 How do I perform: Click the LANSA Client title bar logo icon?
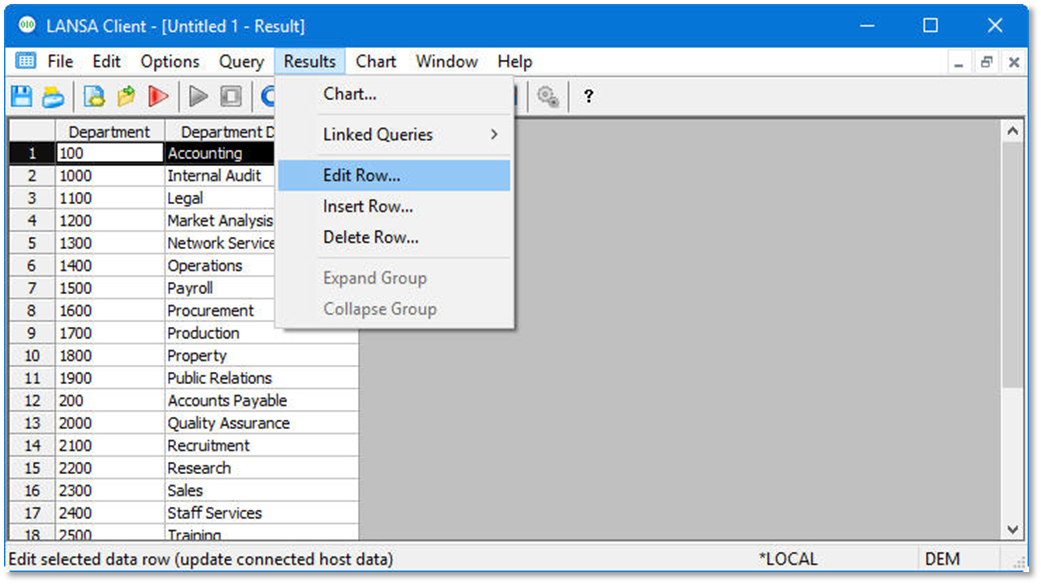coord(27,26)
